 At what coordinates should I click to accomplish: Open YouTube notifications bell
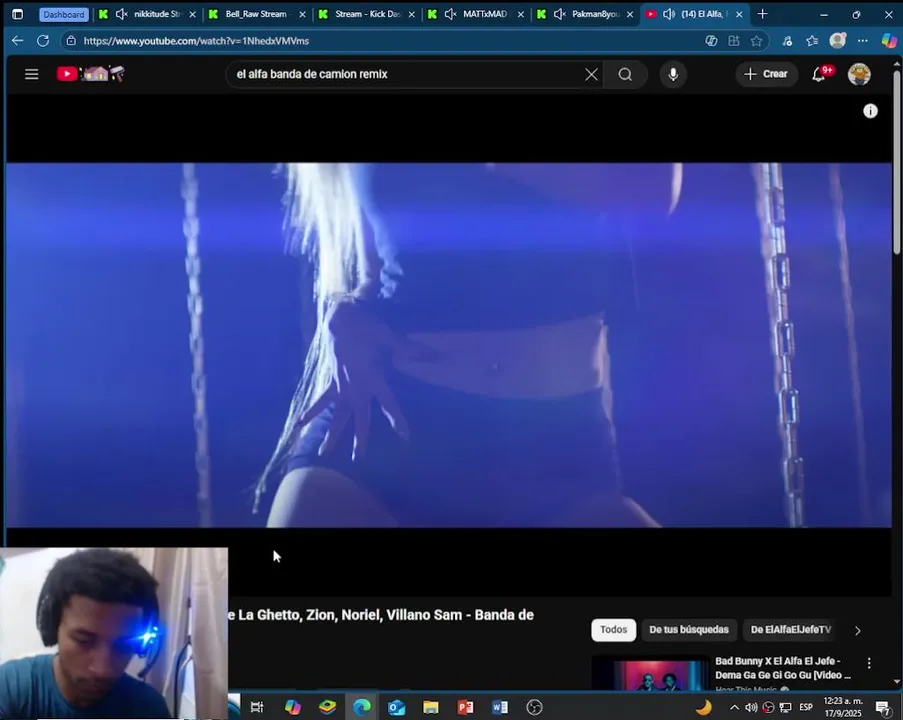pyautogui.click(x=819, y=74)
